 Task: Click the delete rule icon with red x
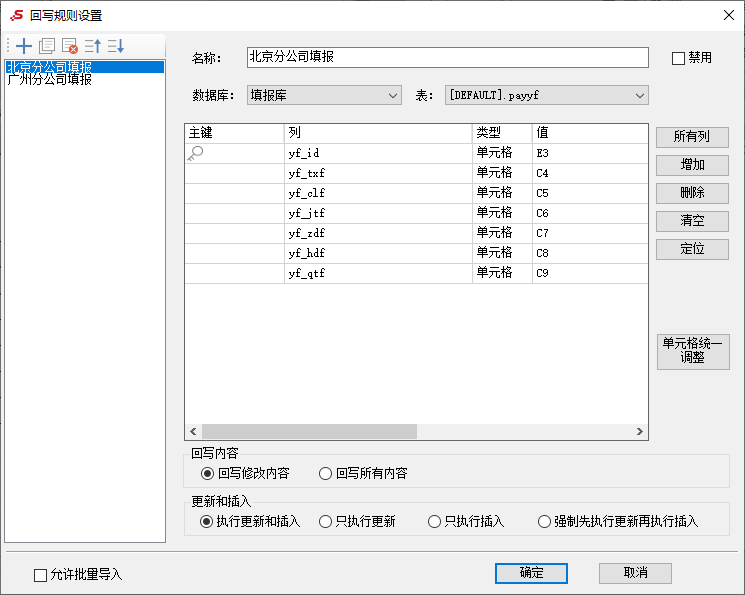[x=70, y=46]
